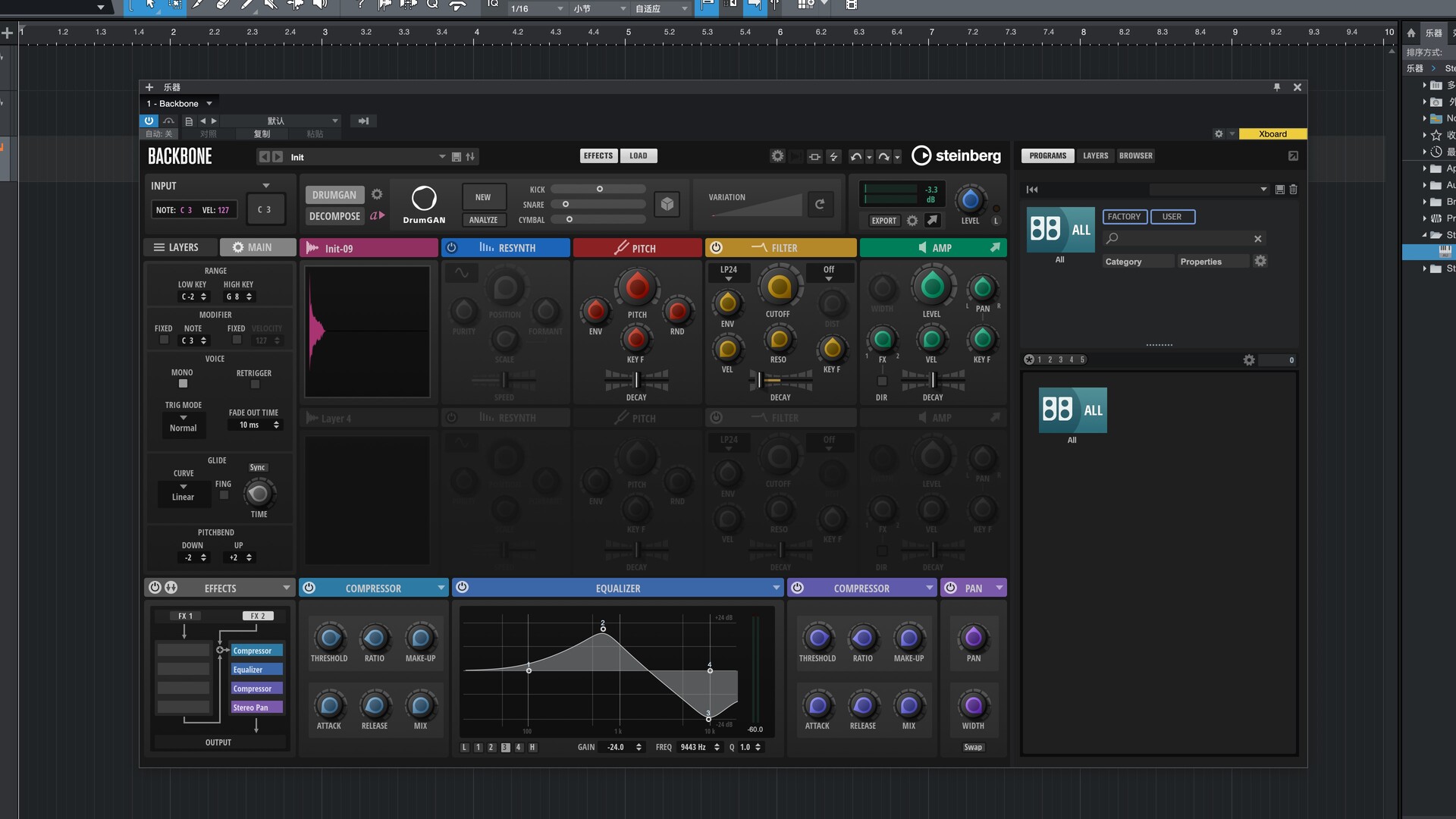1456x819 pixels.
Task: Click the export drag arrow icon
Action: click(933, 220)
